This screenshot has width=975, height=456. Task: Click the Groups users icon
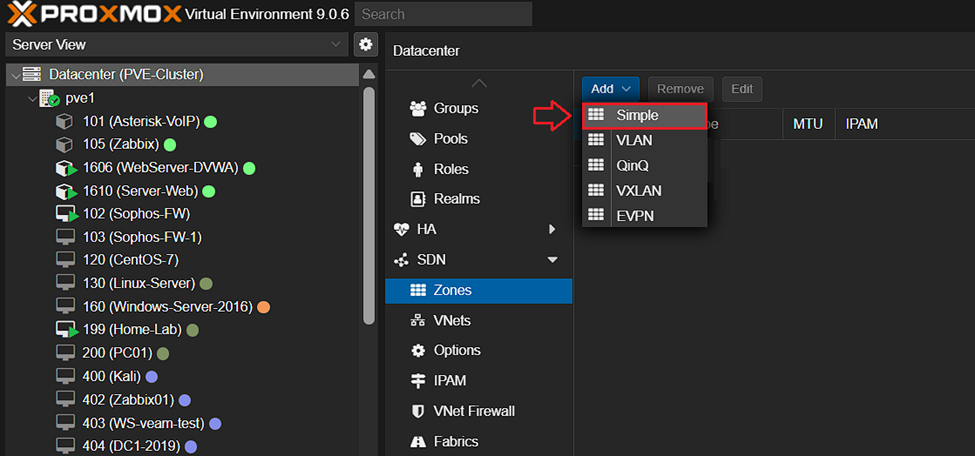coord(418,108)
